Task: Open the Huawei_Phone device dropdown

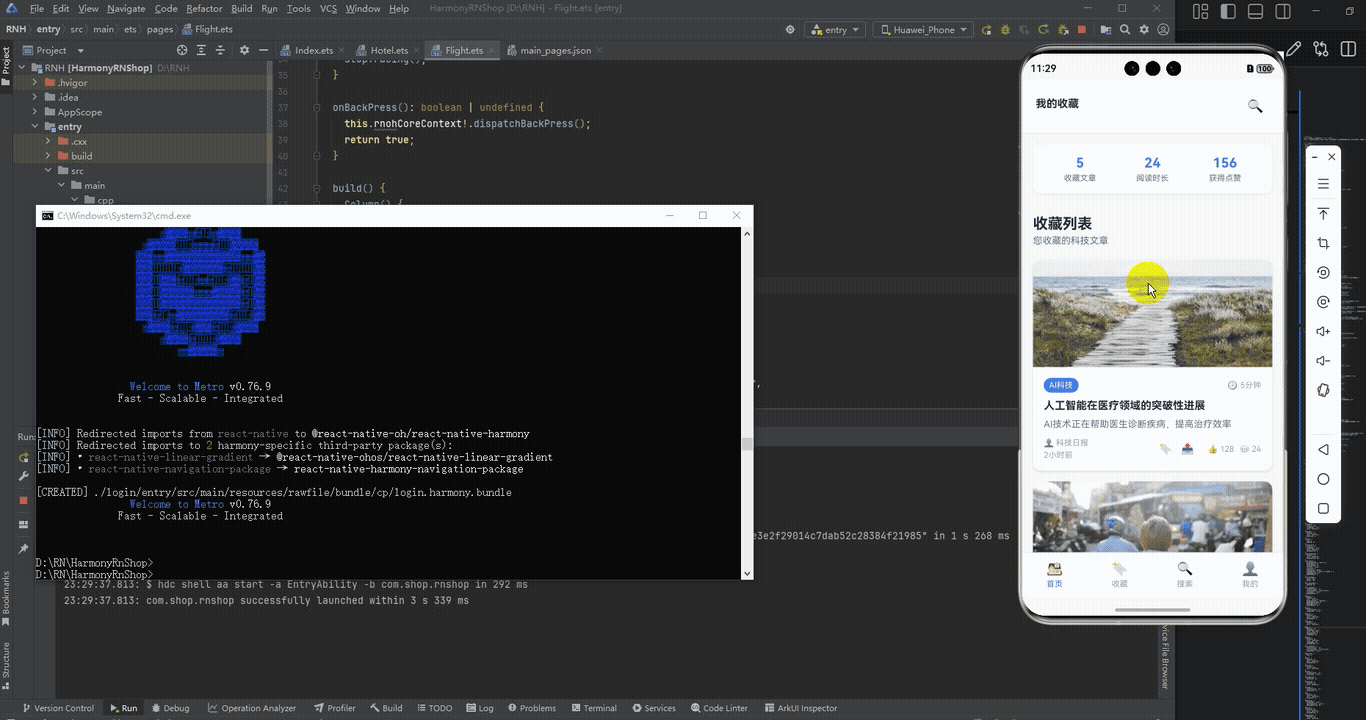Action: 924,30
